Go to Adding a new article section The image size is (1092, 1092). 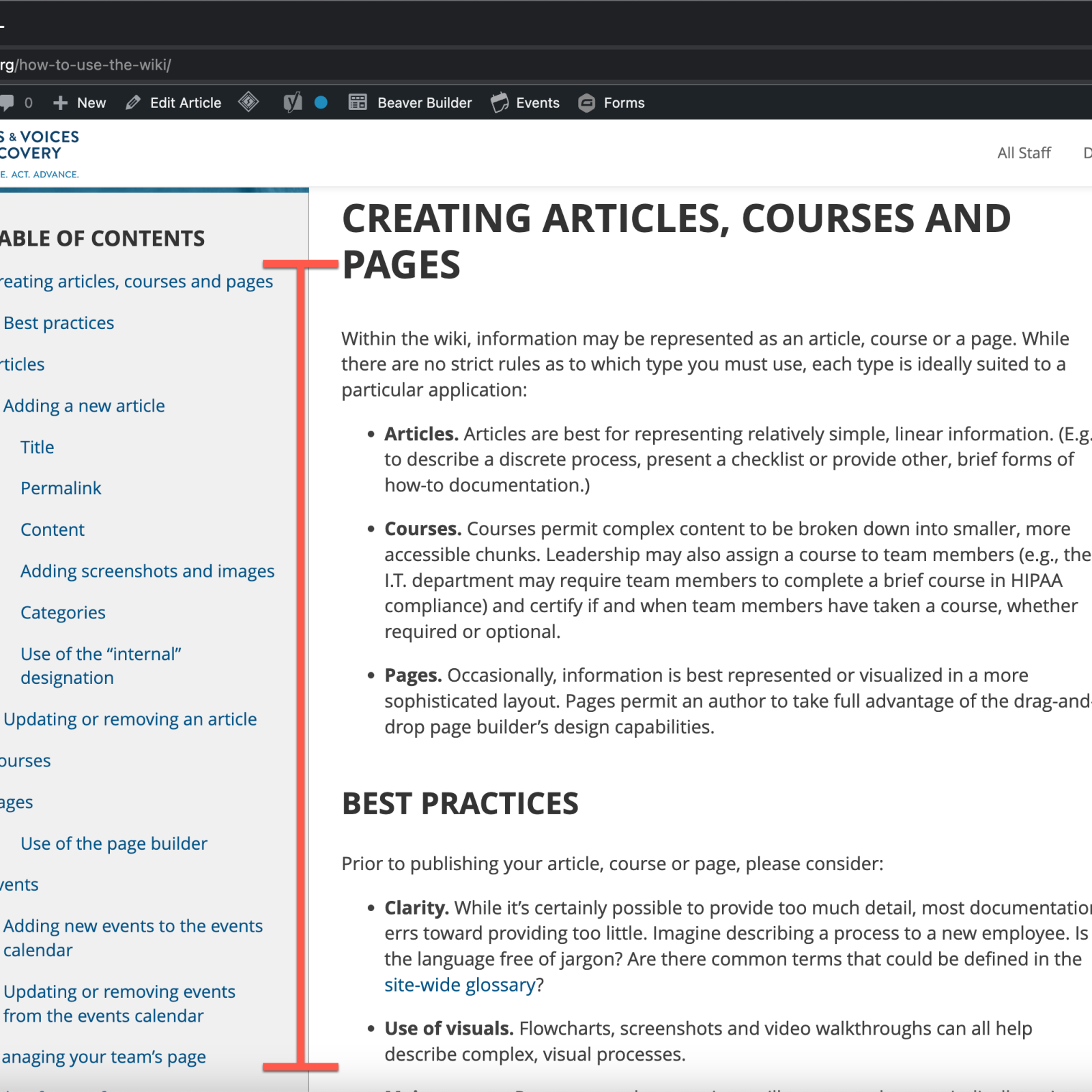[84, 406]
